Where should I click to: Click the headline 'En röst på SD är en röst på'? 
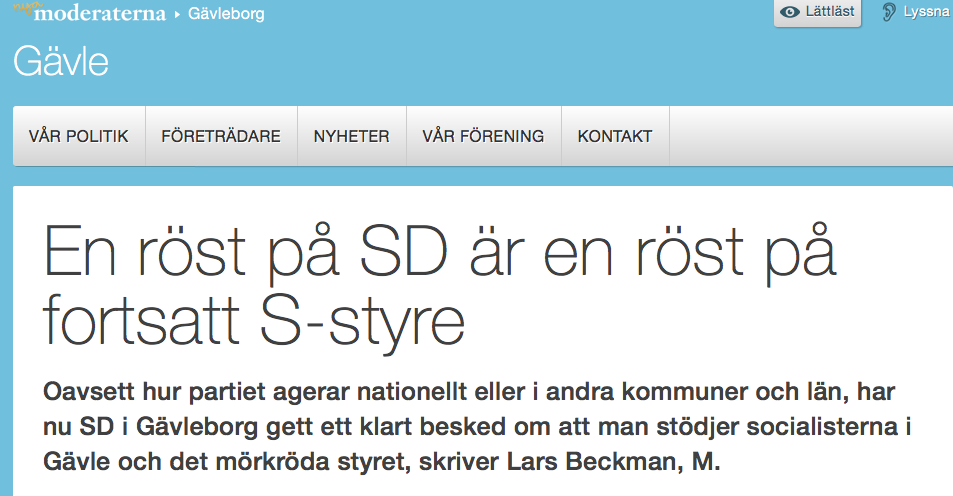(x=440, y=253)
